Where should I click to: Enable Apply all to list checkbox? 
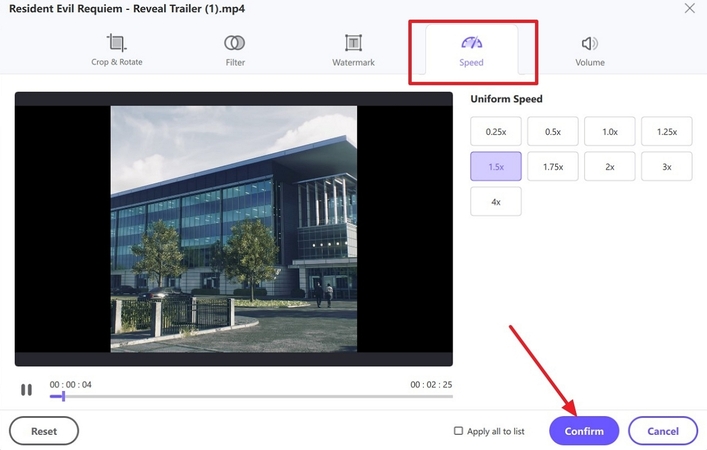(x=458, y=431)
